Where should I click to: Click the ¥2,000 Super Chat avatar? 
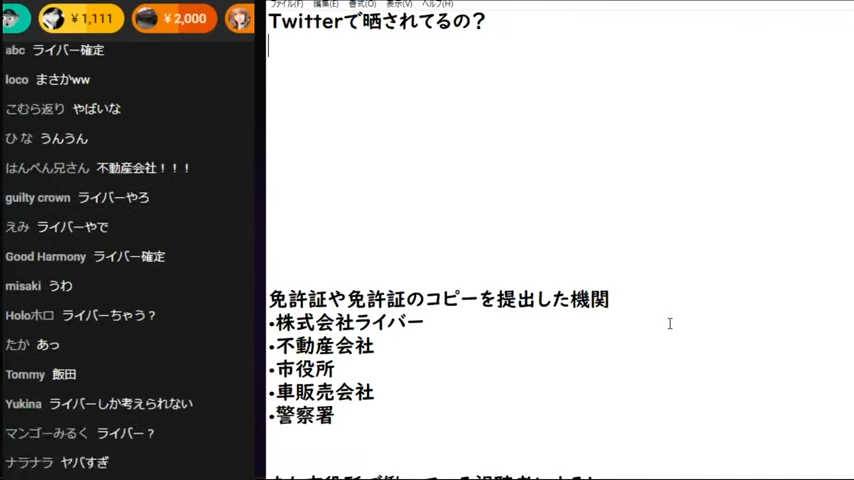tap(147, 18)
